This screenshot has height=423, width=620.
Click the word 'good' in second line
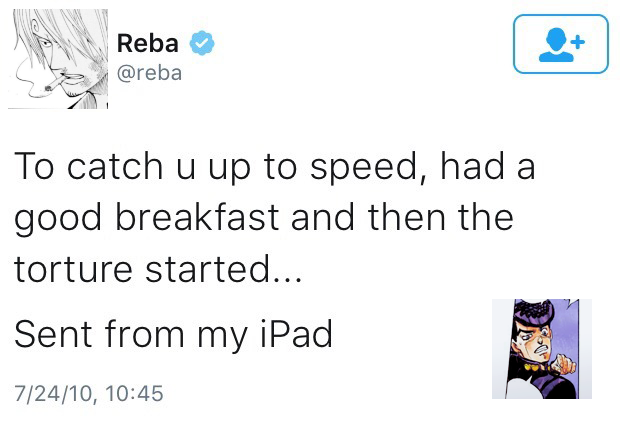coord(58,218)
